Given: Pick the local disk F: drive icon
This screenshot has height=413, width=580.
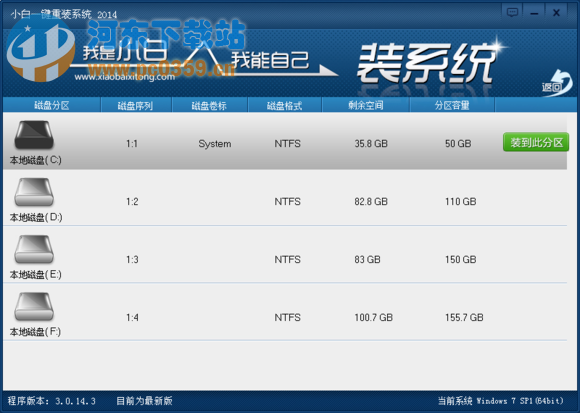Looking at the screenshot, I should tap(34, 307).
